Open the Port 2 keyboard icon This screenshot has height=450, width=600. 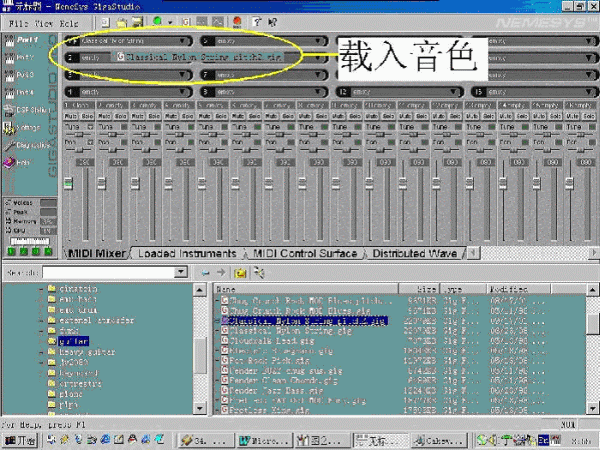pyautogui.click(x=9, y=58)
